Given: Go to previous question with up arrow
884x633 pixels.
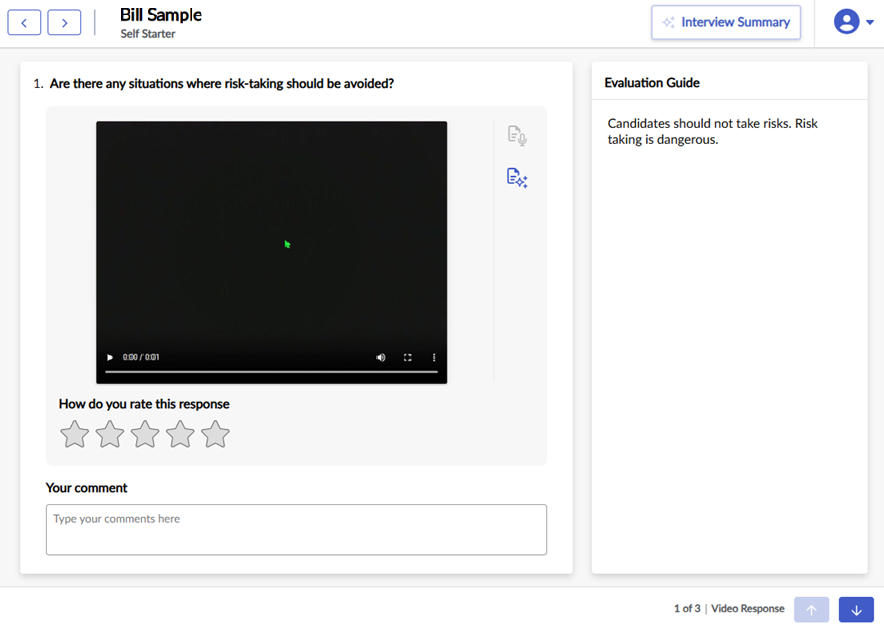Looking at the screenshot, I should (x=811, y=610).
